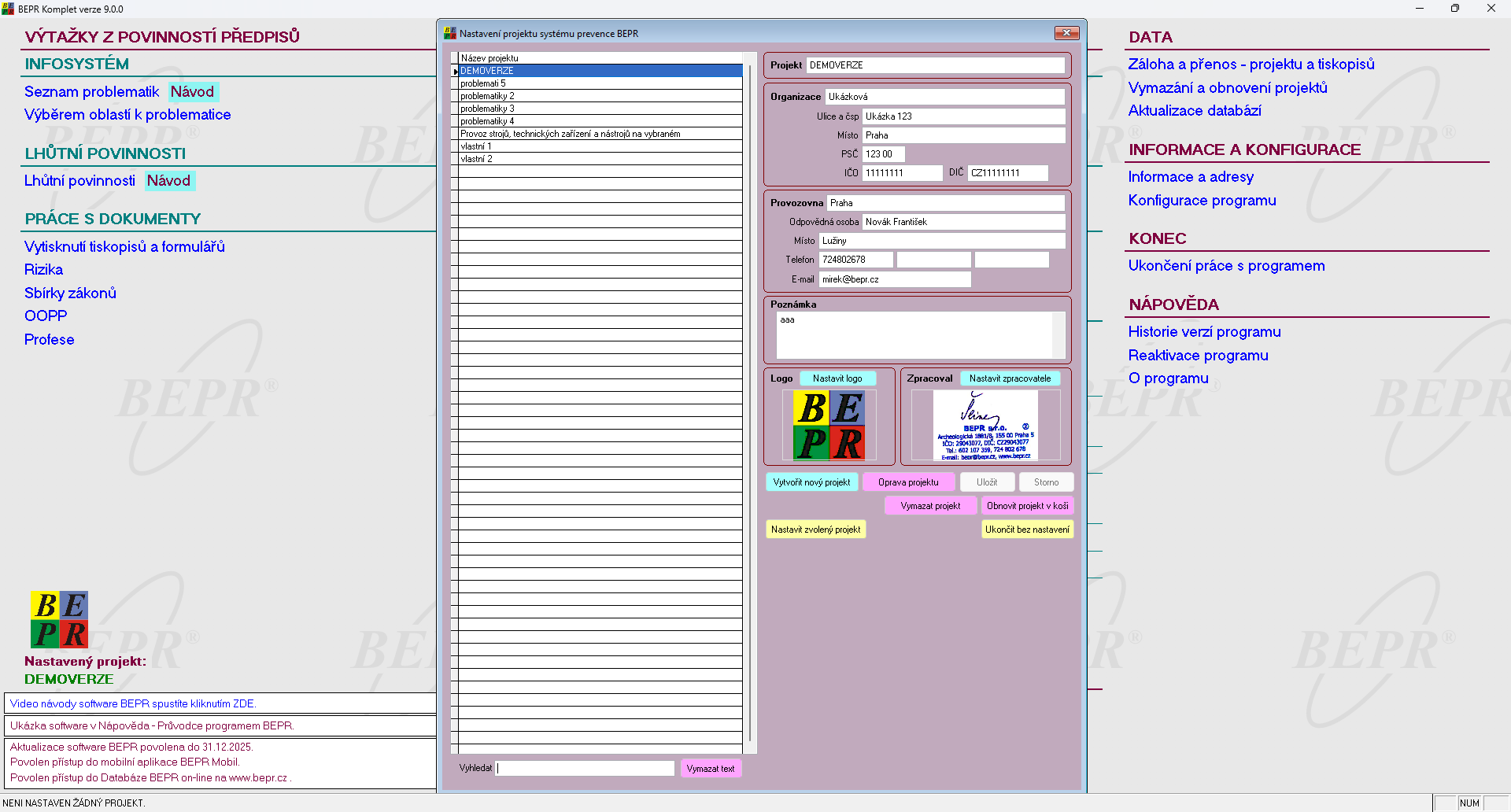Open the Profese link
This screenshot has height=812, width=1511.
[x=49, y=340]
